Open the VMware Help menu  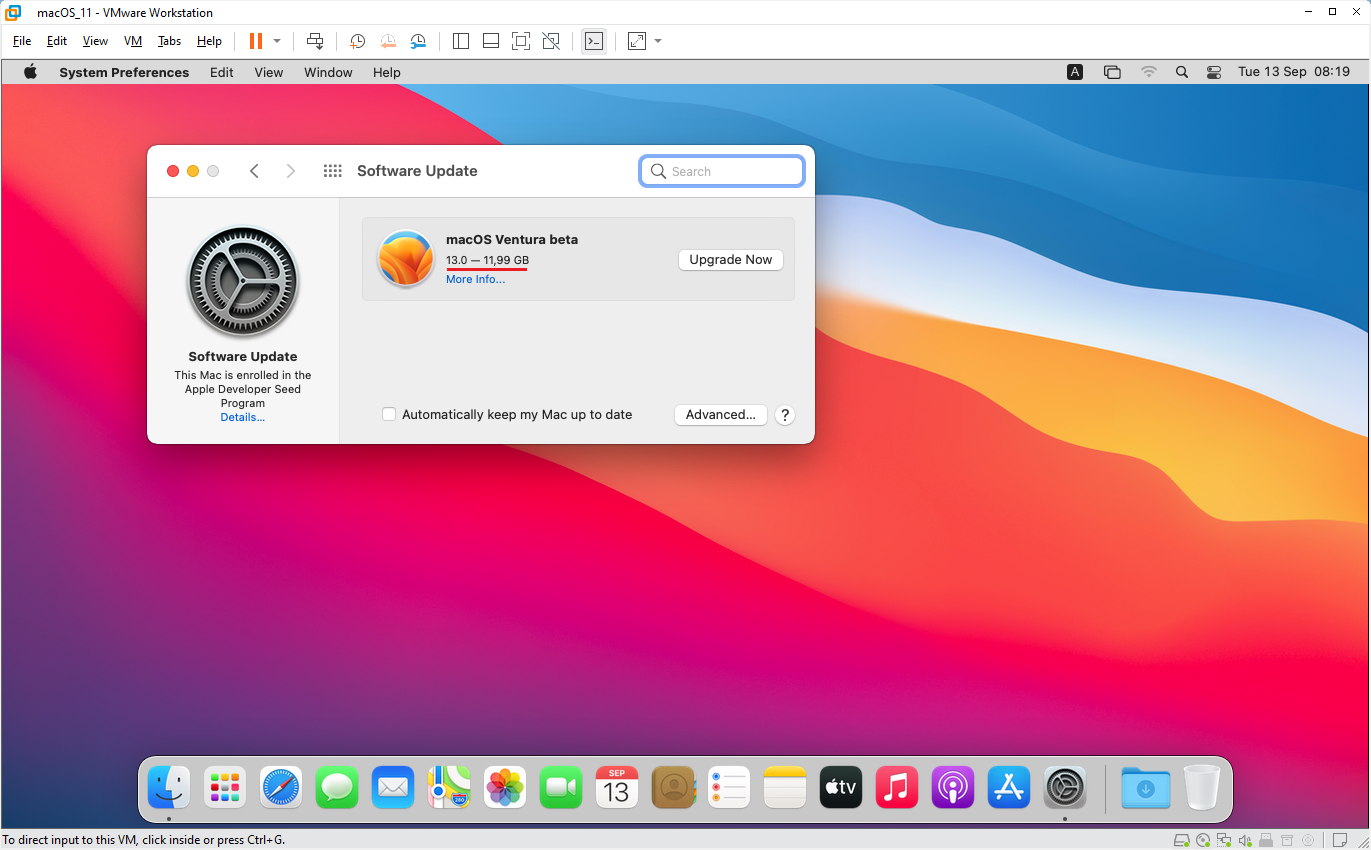[x=209, y=41]
